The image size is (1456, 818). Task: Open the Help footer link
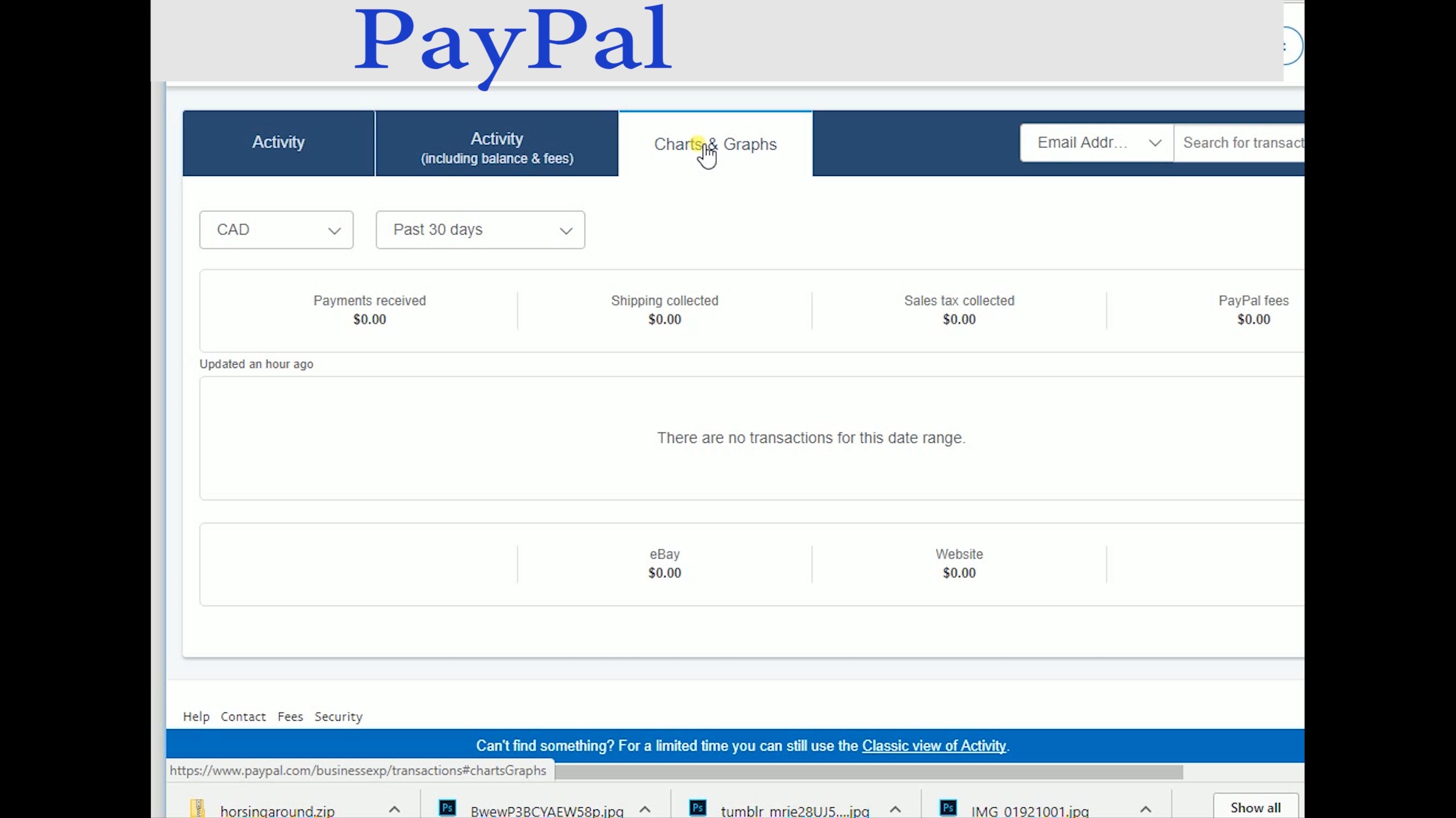pos(196,716)
